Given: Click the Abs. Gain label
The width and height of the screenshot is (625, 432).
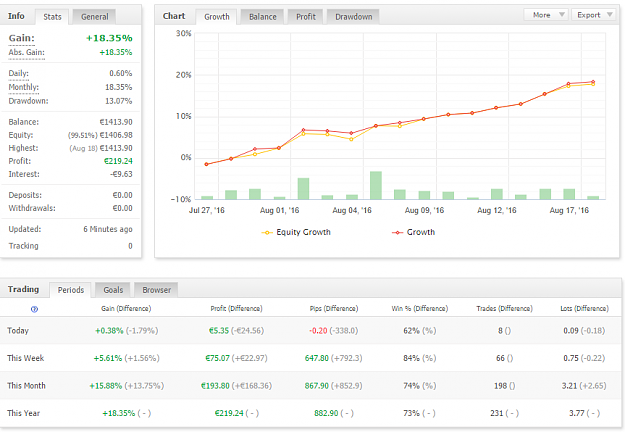Looking at the screenshot, I should point(26,52).
